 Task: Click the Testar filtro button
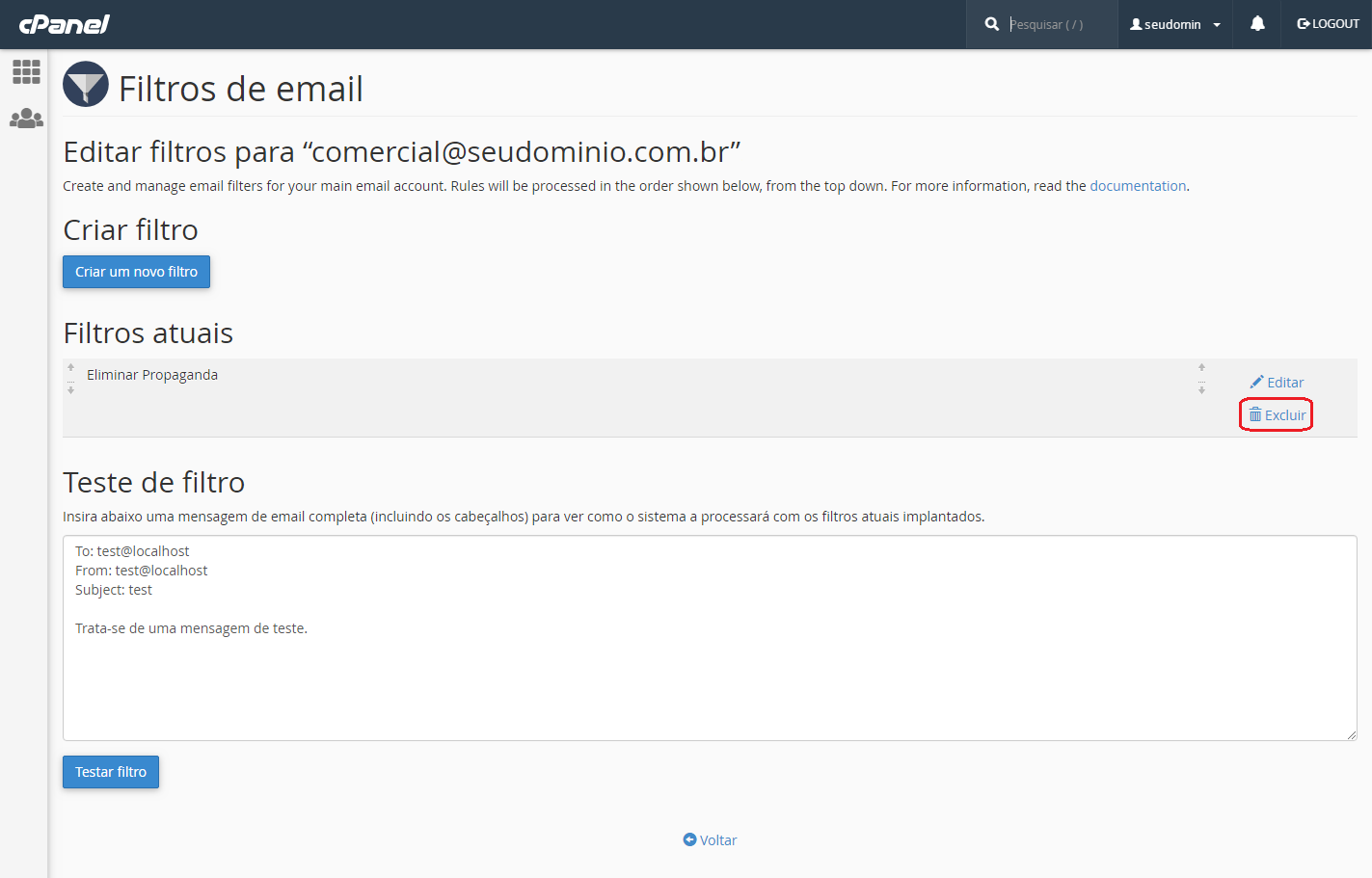pos(111,772)
